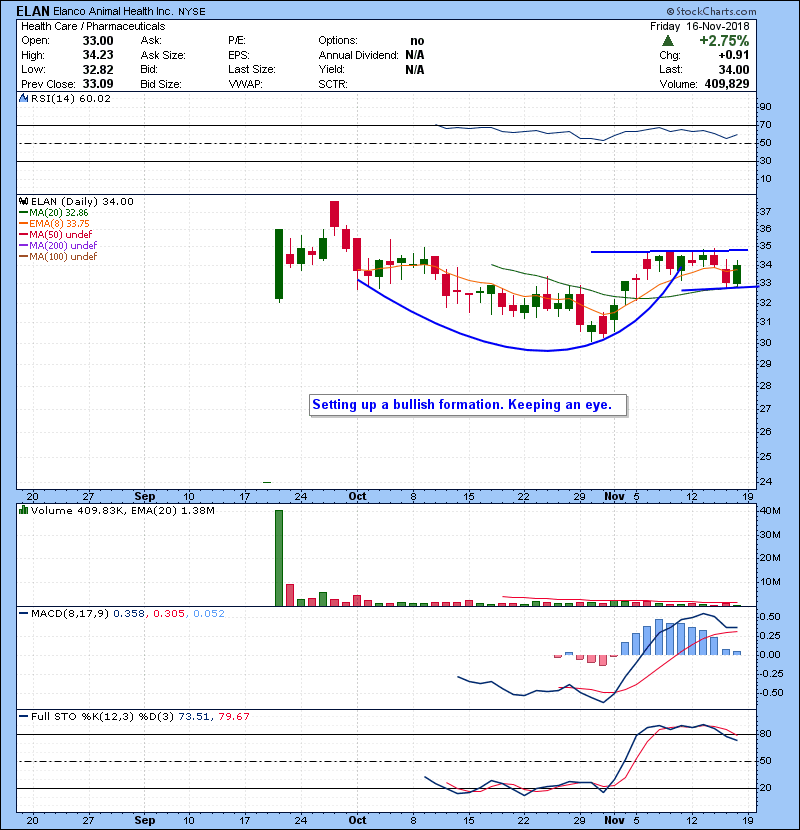Click the Volume 409.83K, EMA(20) 1.38M label
The height and width of the screenshot is (830, 800).
point(123,511)
